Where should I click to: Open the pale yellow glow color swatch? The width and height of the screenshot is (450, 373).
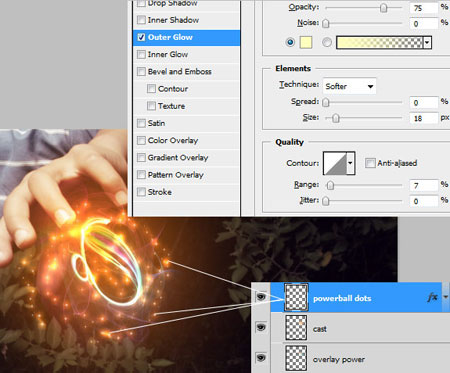click(x=306, y=42)
